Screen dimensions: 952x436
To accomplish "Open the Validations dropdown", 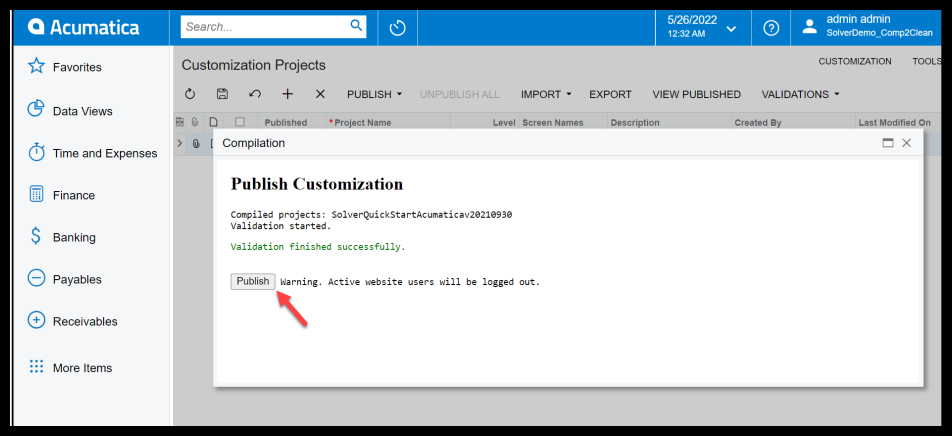I will pyautogui.click(x=800, y=94).
